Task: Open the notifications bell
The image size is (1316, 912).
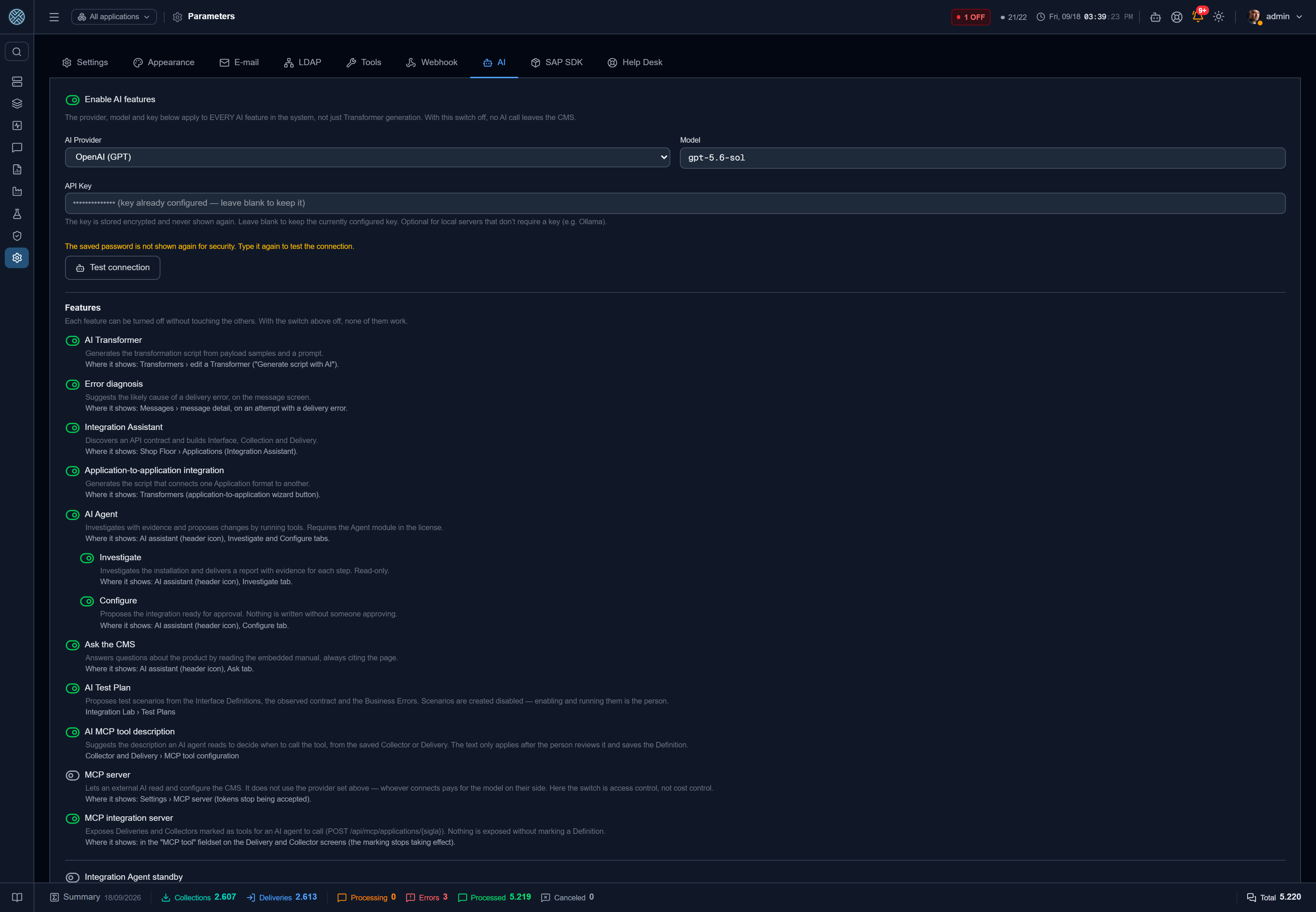Action: pyautogui.click(x=1198, y=16)
